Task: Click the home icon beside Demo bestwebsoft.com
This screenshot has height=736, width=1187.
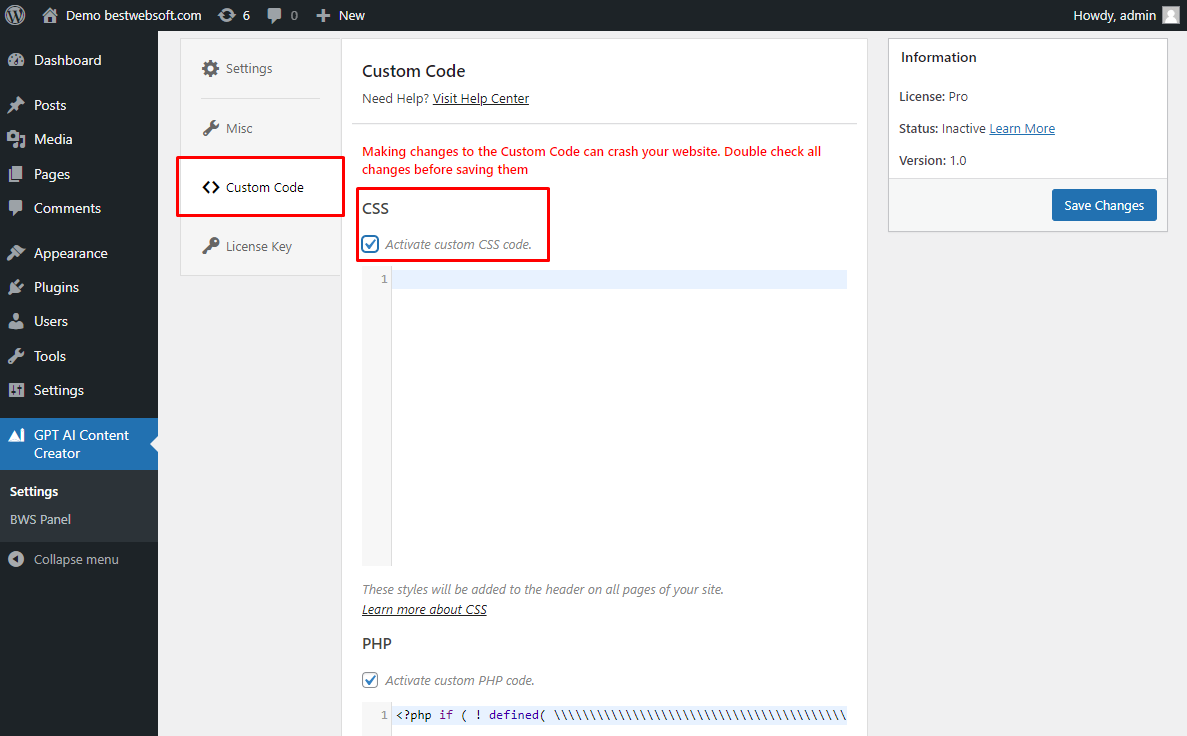Action: [x=50, y=15]
